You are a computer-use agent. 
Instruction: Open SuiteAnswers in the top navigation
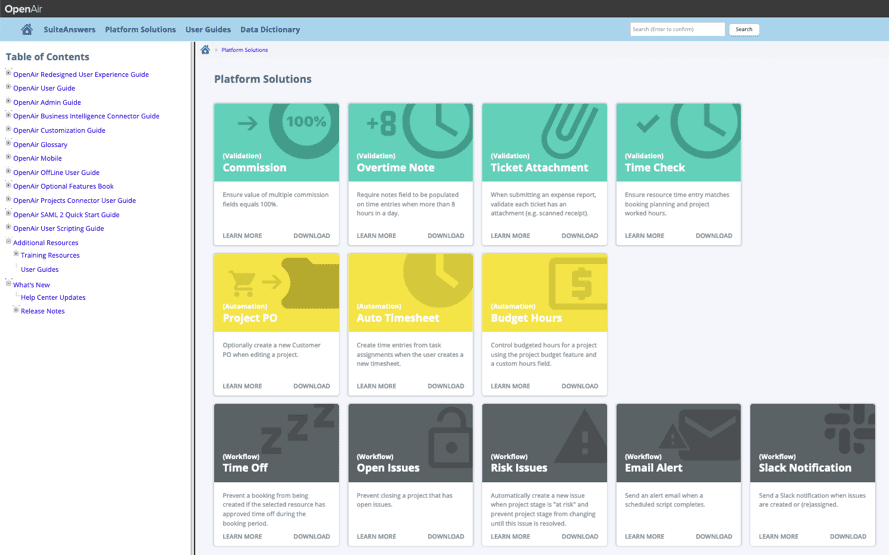70,29
